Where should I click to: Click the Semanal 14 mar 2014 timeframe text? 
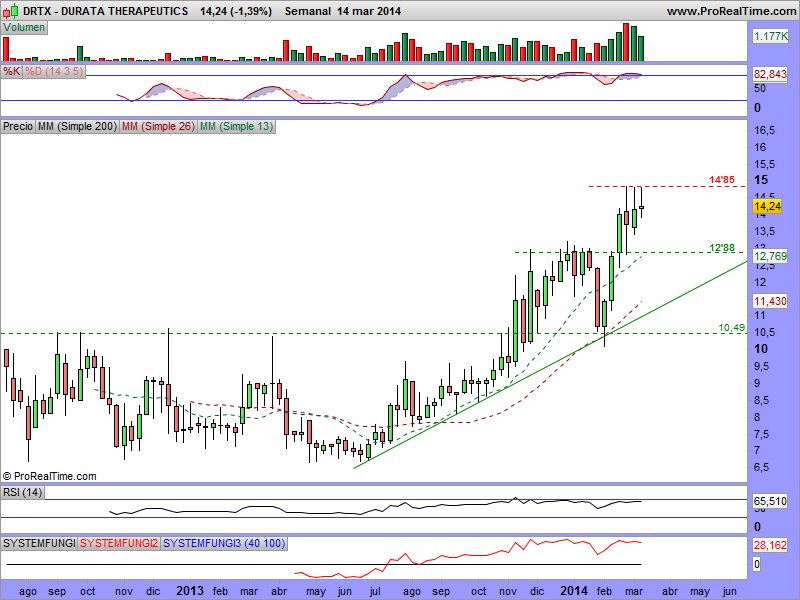coord(342,11)
